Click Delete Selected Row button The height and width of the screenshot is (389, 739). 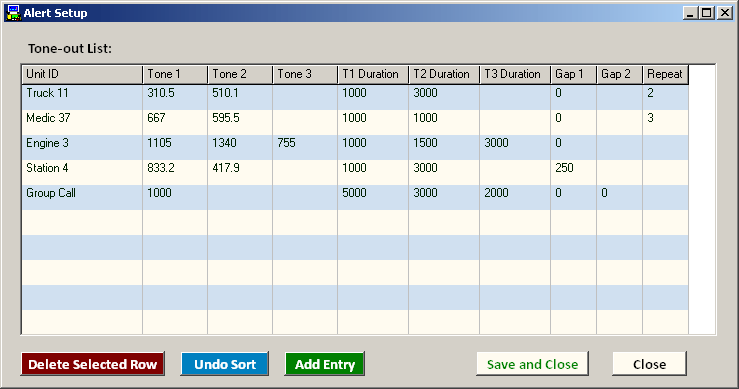point(92,364)
